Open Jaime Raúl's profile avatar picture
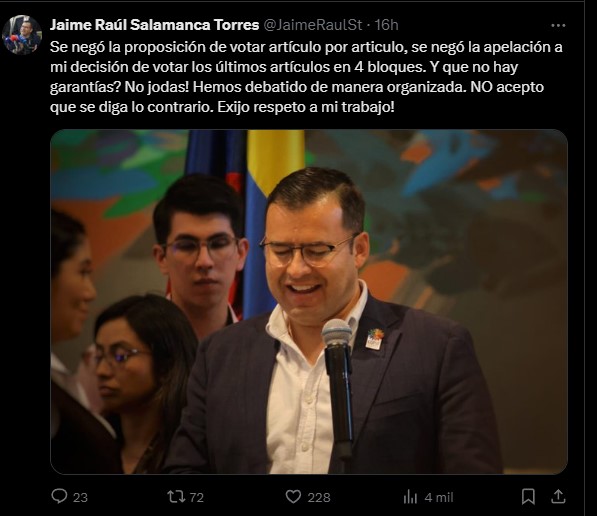The height and width of the screenshot is (516, 597). click(22, 35)
